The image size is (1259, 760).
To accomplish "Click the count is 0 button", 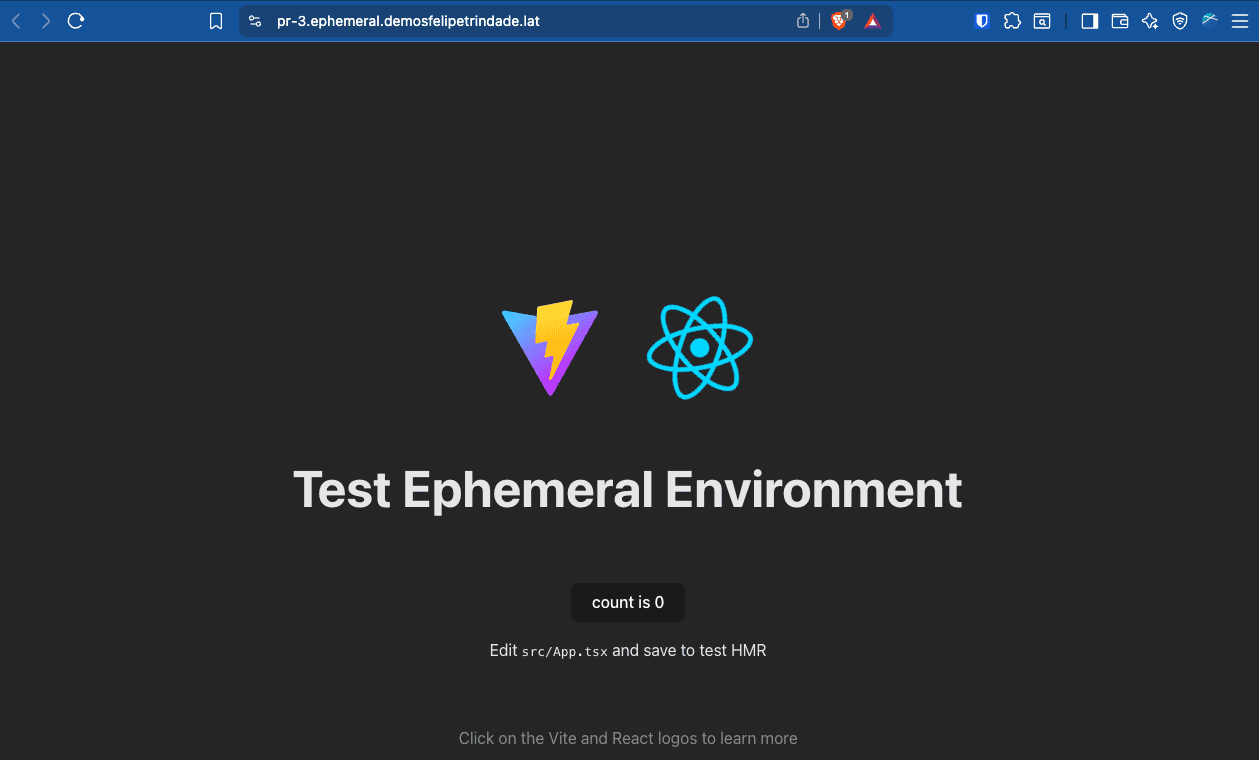I will [628, 602].
